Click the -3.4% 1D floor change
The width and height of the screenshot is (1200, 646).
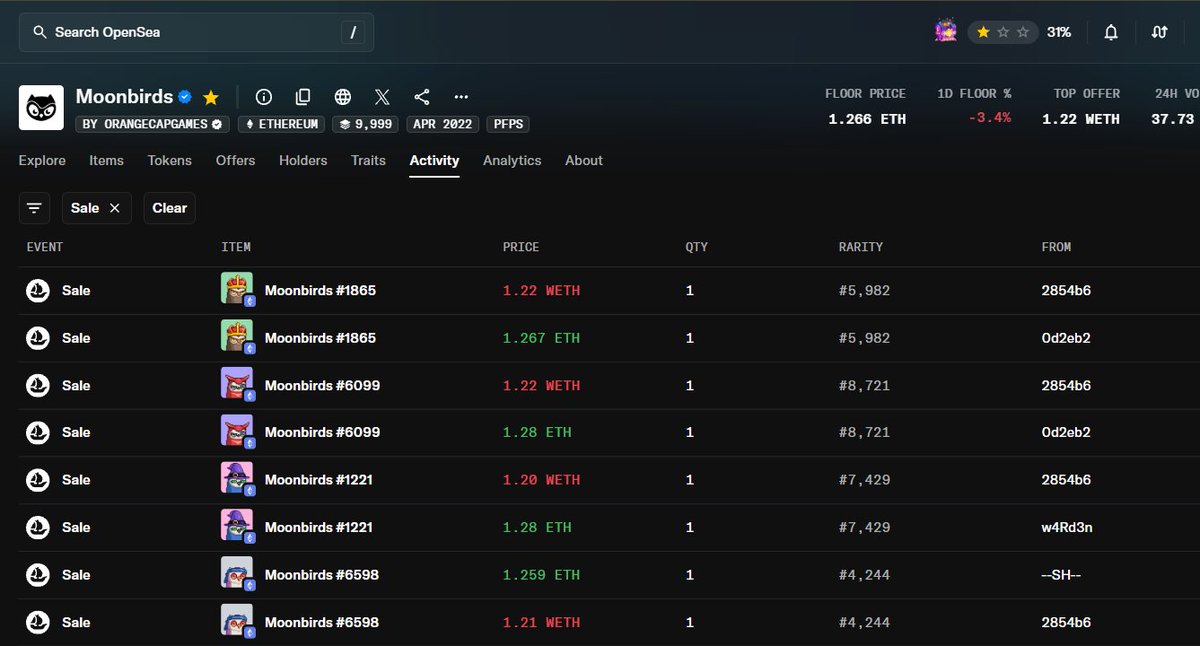pos(989,118)
